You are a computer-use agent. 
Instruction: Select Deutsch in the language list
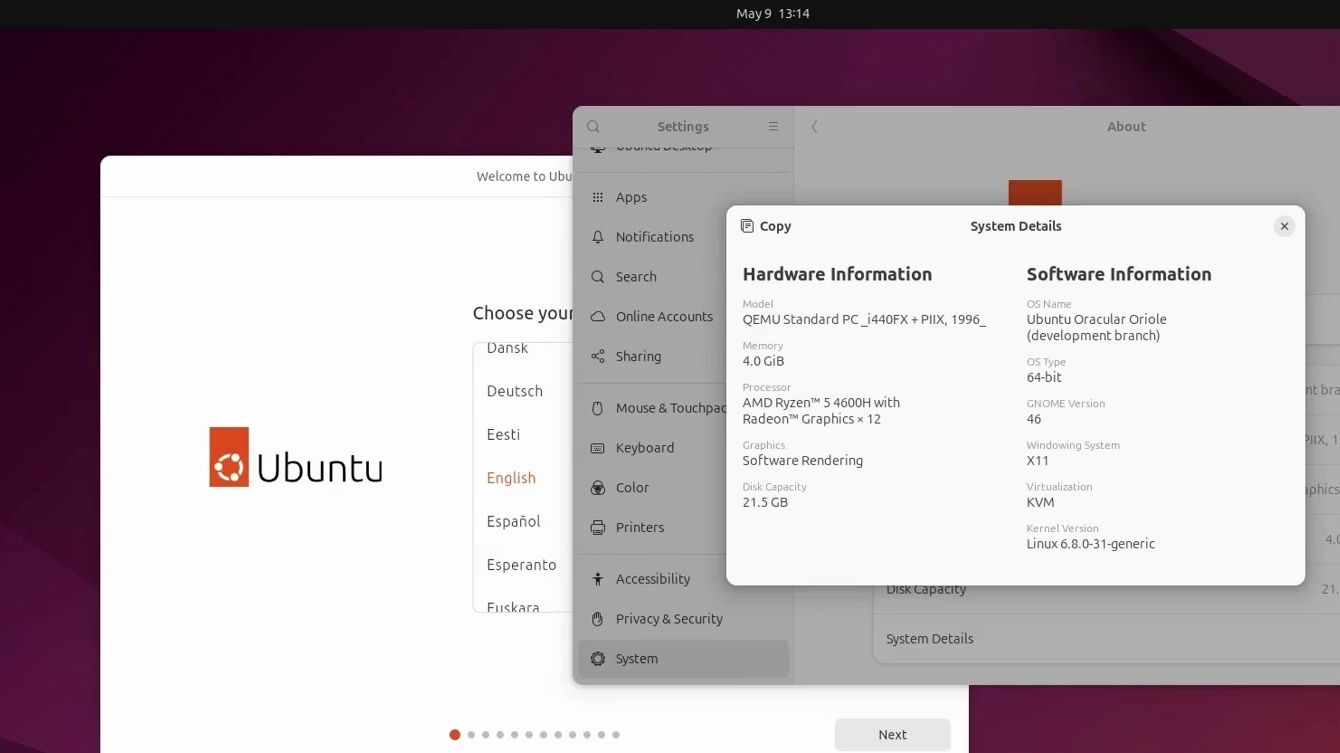515,391
